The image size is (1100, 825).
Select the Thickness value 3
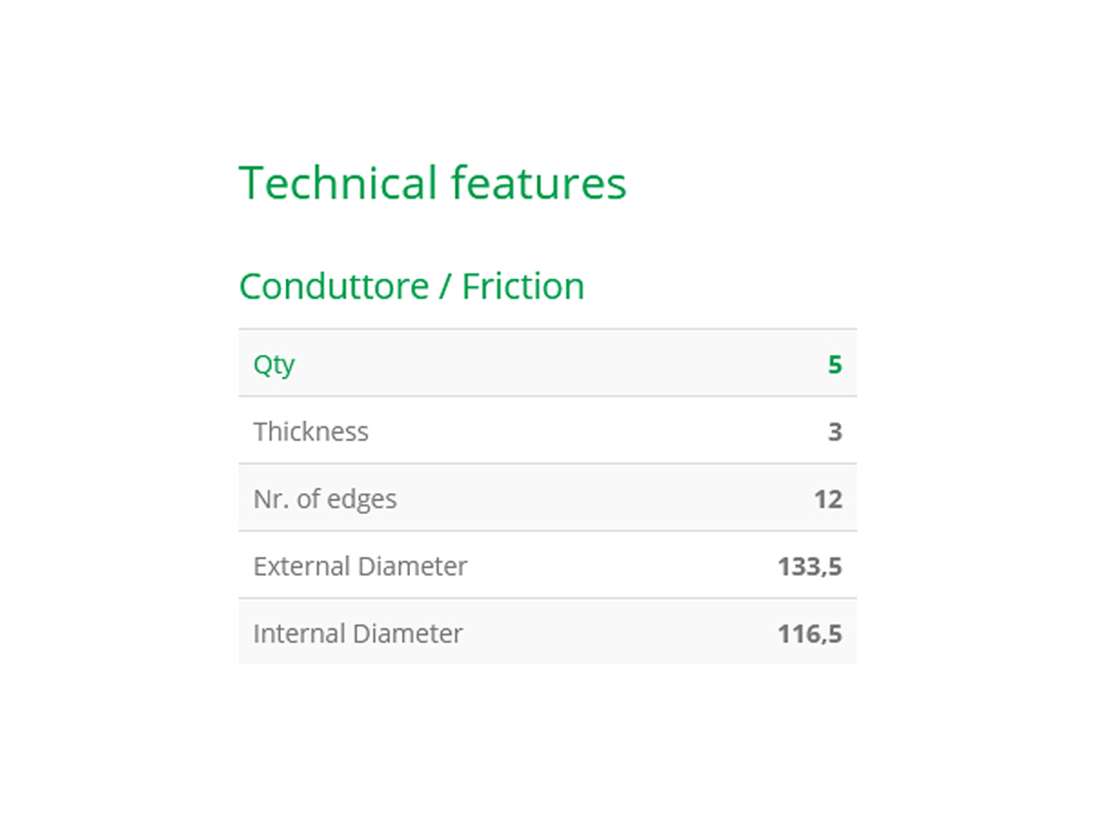(835, 432)
